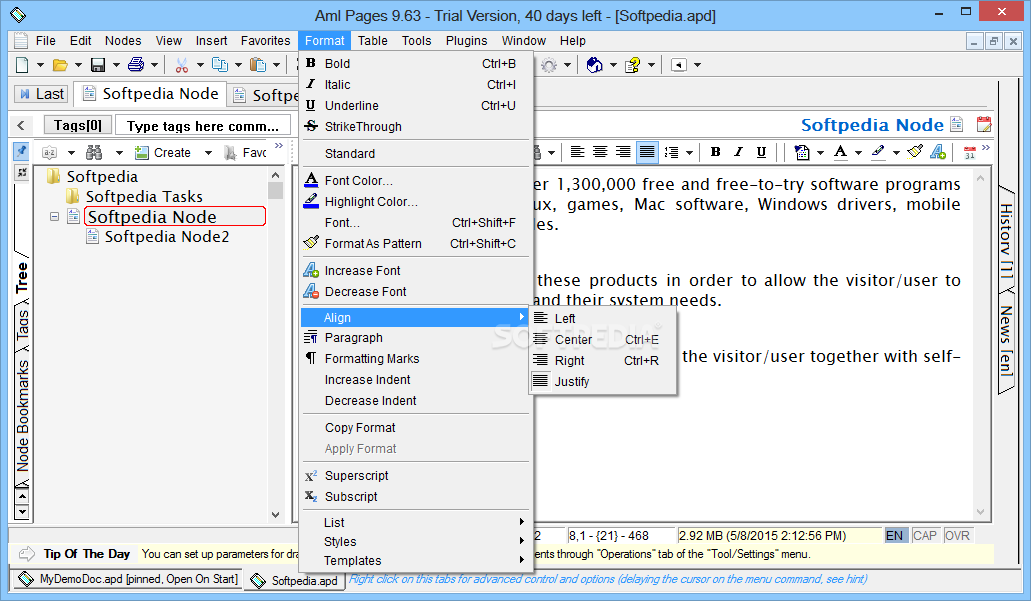
Task: Show hidden tree toolbar items with the chevron
Action: pos(279,146)
